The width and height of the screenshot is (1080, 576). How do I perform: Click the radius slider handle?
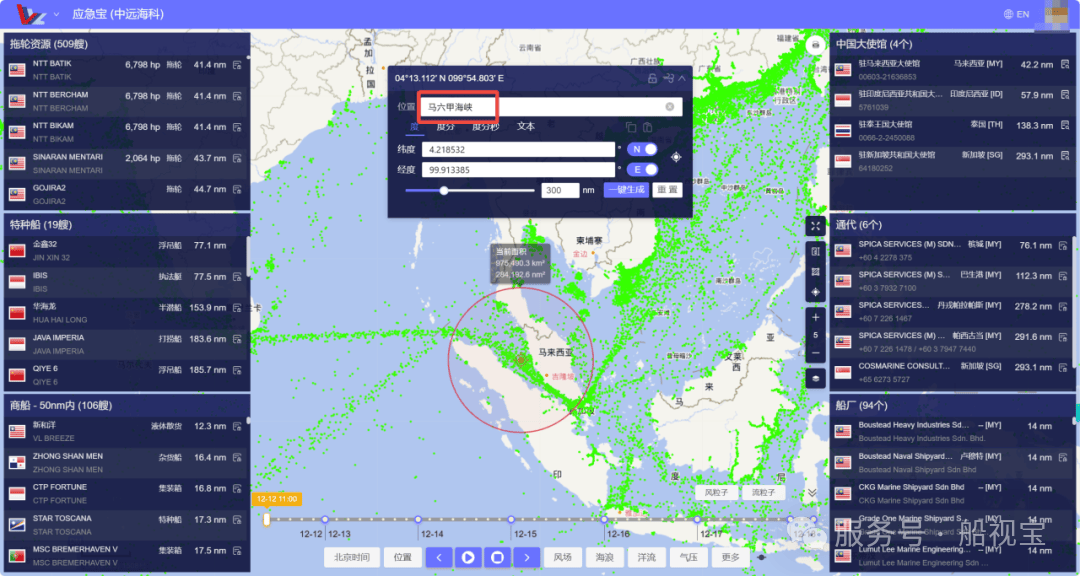pos(444,190)
